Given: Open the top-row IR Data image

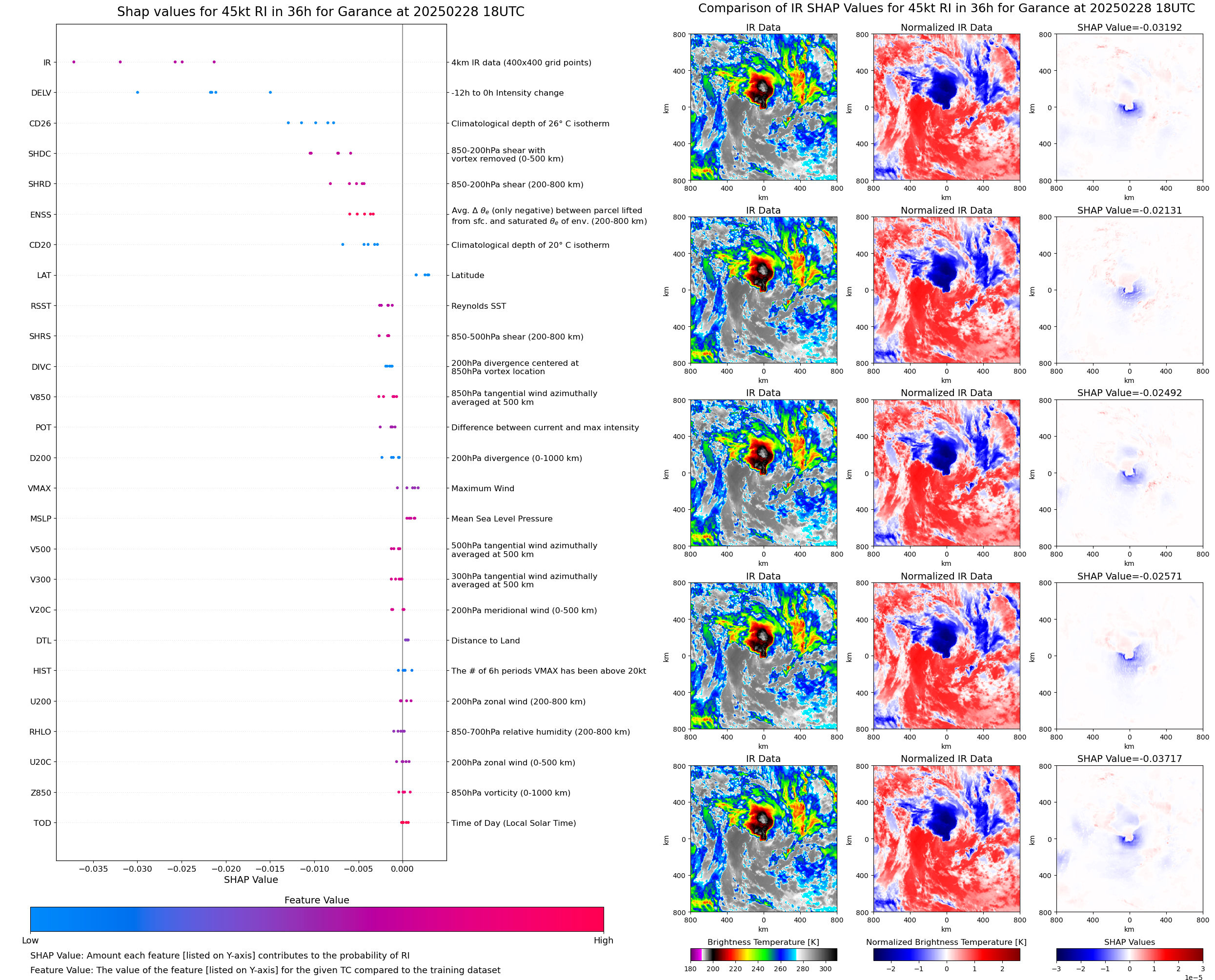Looking at the screenshot, I should [763, 107].
